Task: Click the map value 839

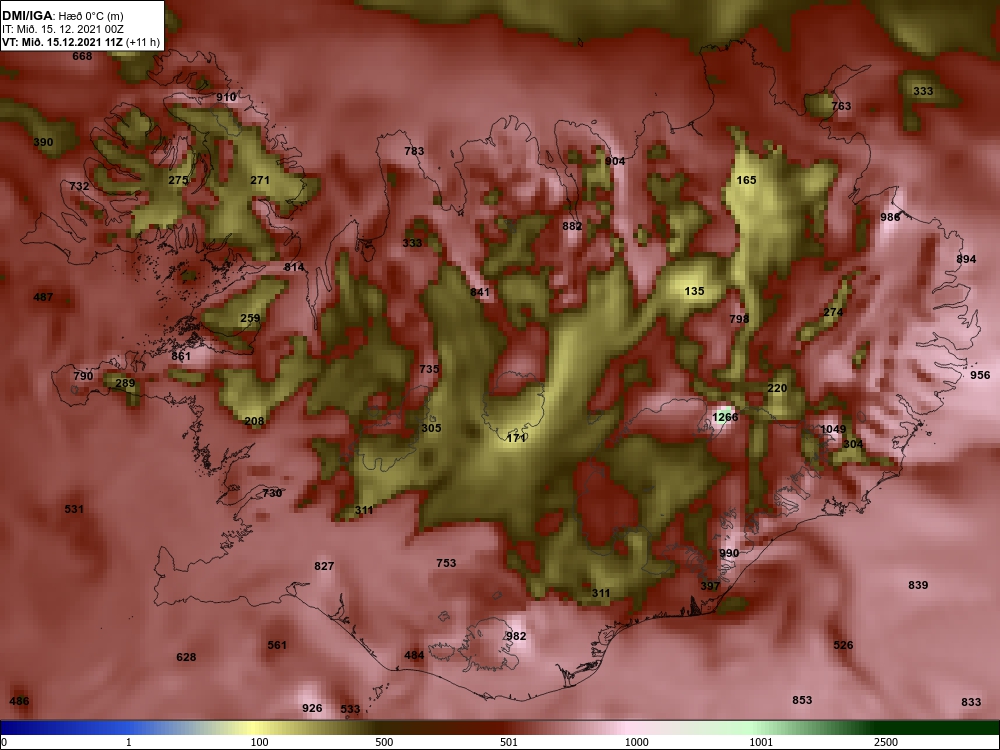Action: coord(918,585)
